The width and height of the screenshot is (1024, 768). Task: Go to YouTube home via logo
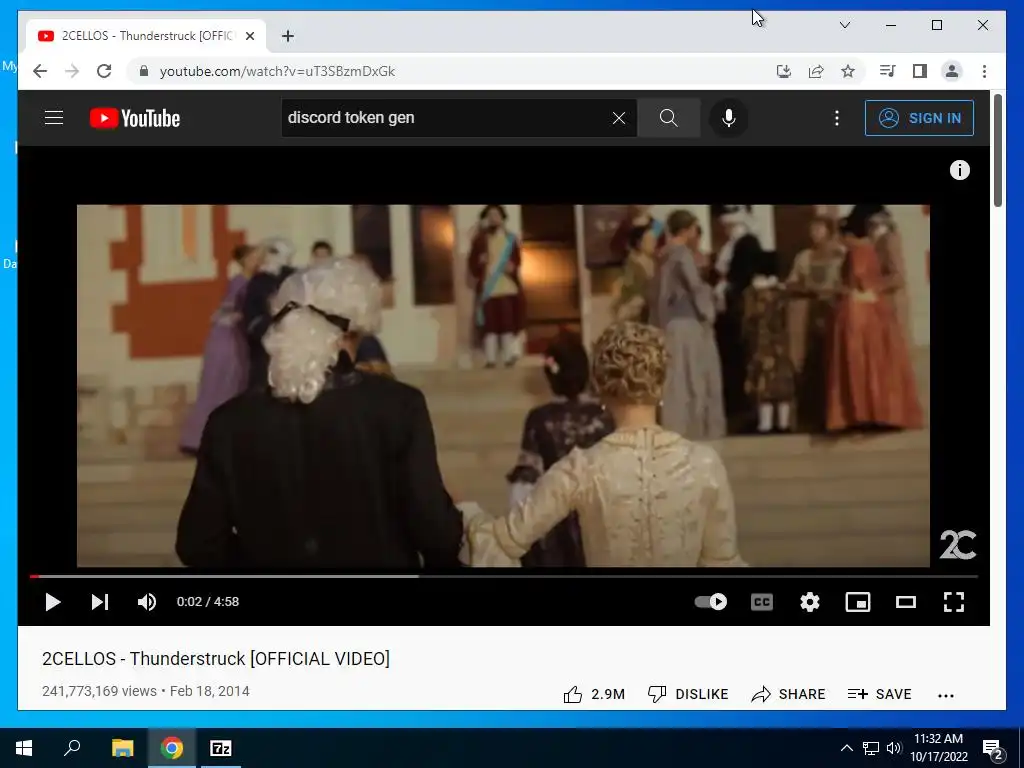point(135,118)
